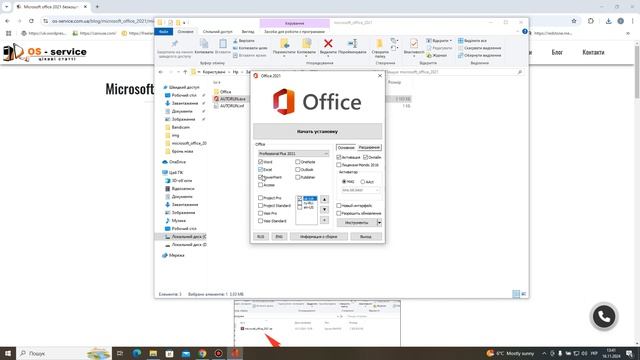Viewport: 640px width, 360px height.
Task: Click the Copy icon in Explorer ribbon
Action: [x=204, y=43]
